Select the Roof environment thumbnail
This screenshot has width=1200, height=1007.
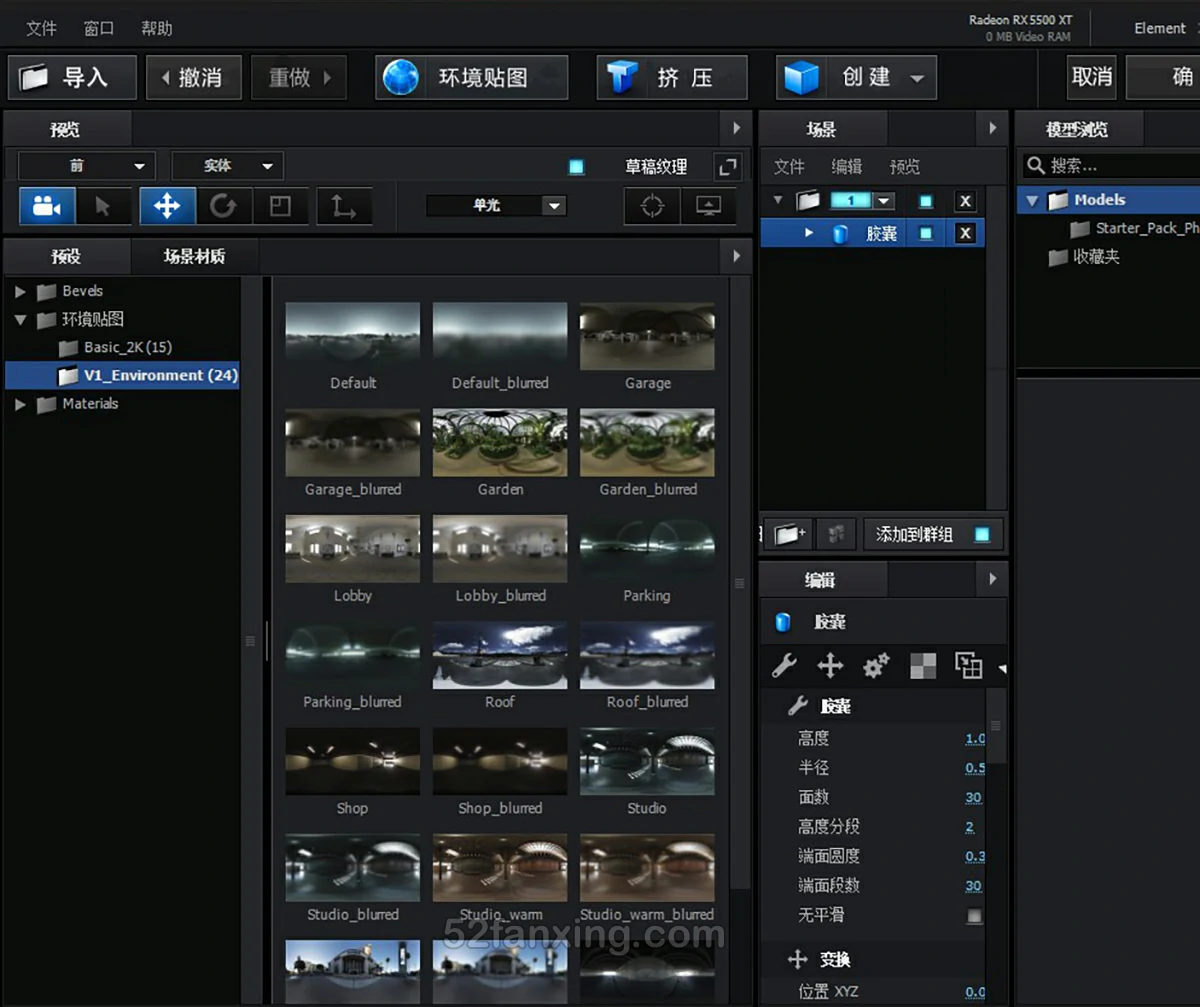(500, 656)
